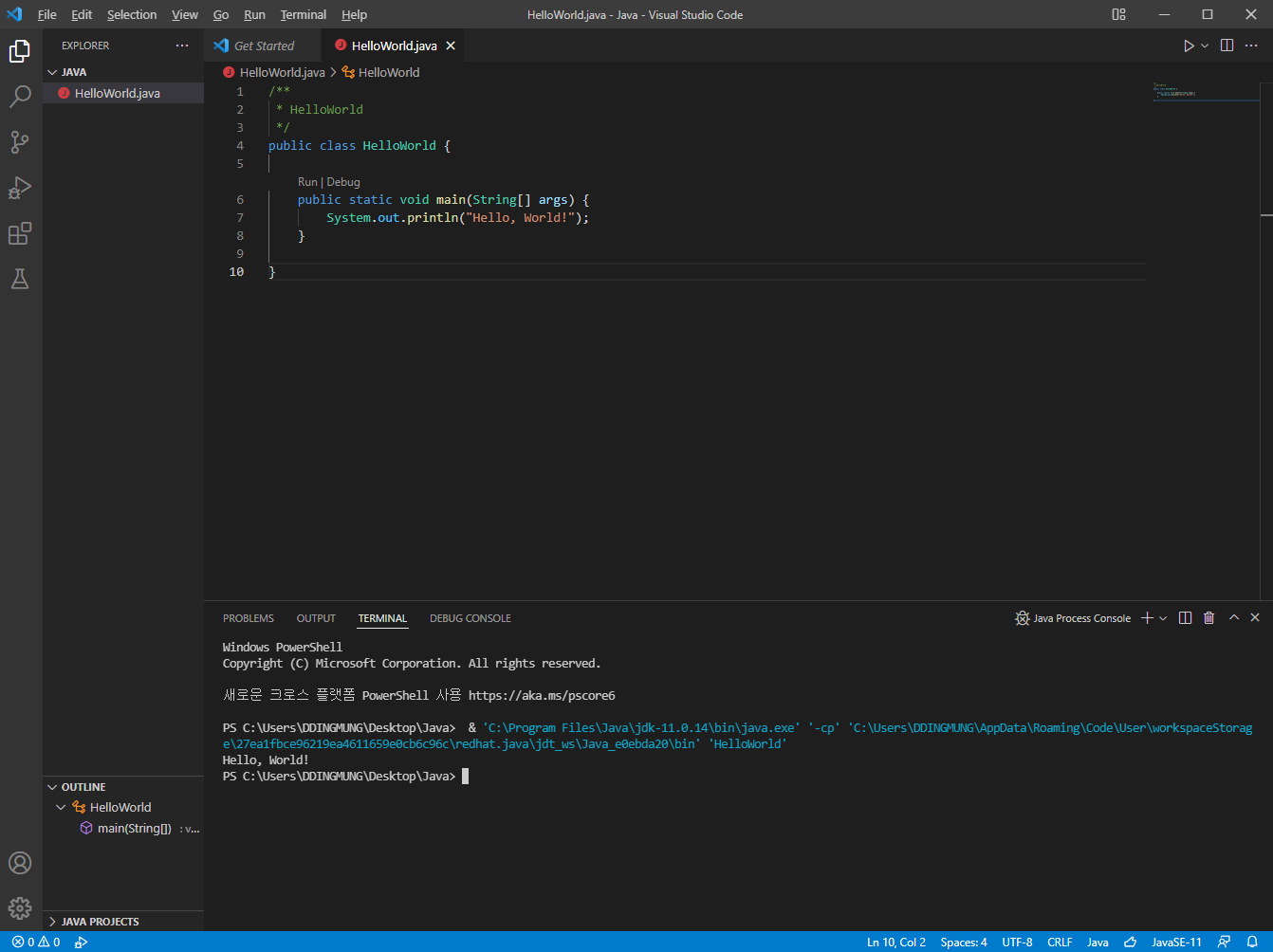Screen dimensions: 1273x952
Task: Run the Java file with the play icon
Action: [1189, 45]
